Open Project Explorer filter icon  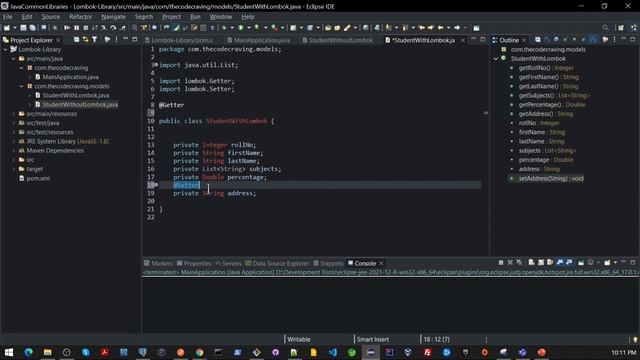[94, 40]
